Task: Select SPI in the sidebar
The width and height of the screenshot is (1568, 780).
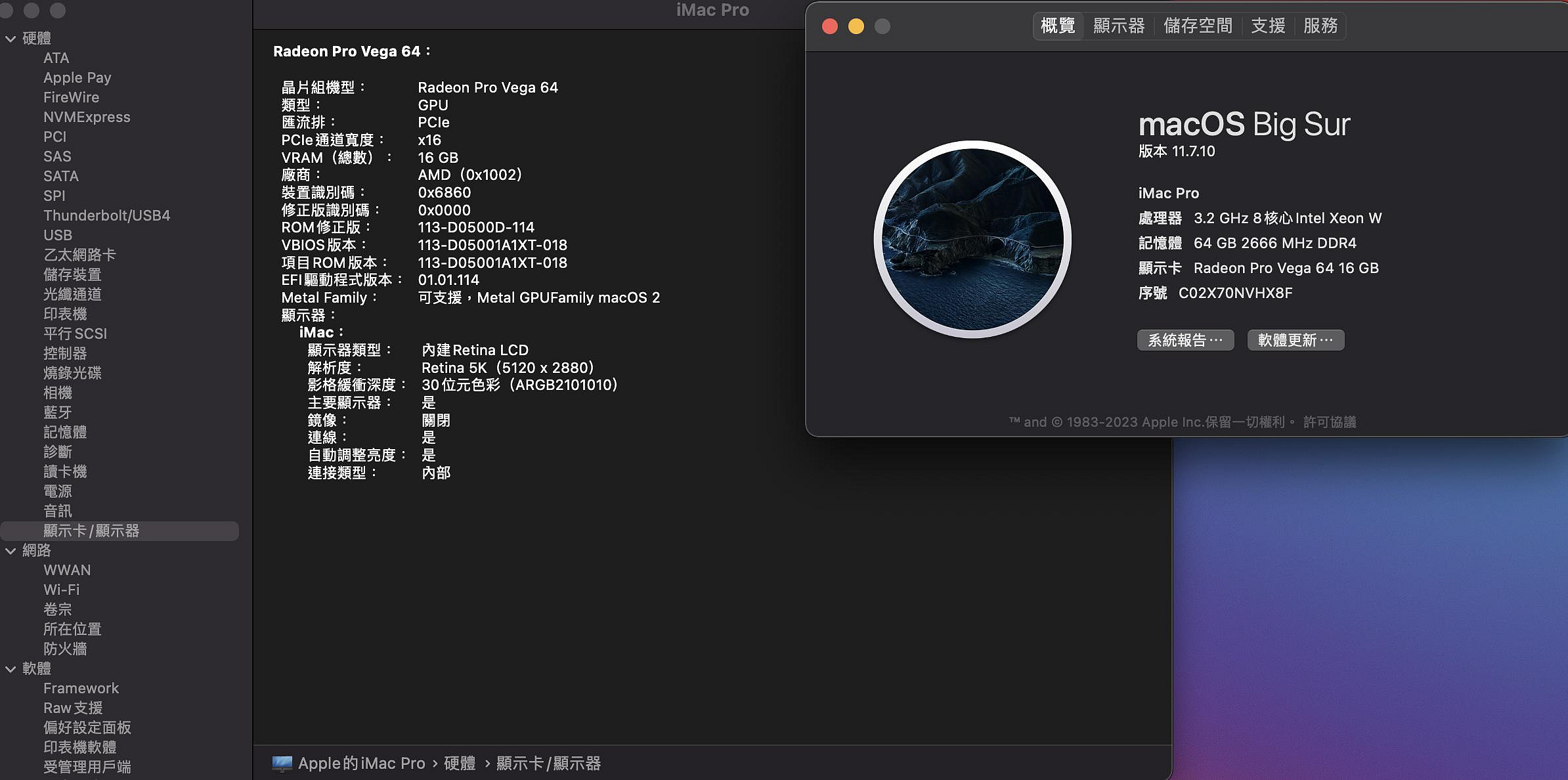Action: pos(54,196)
